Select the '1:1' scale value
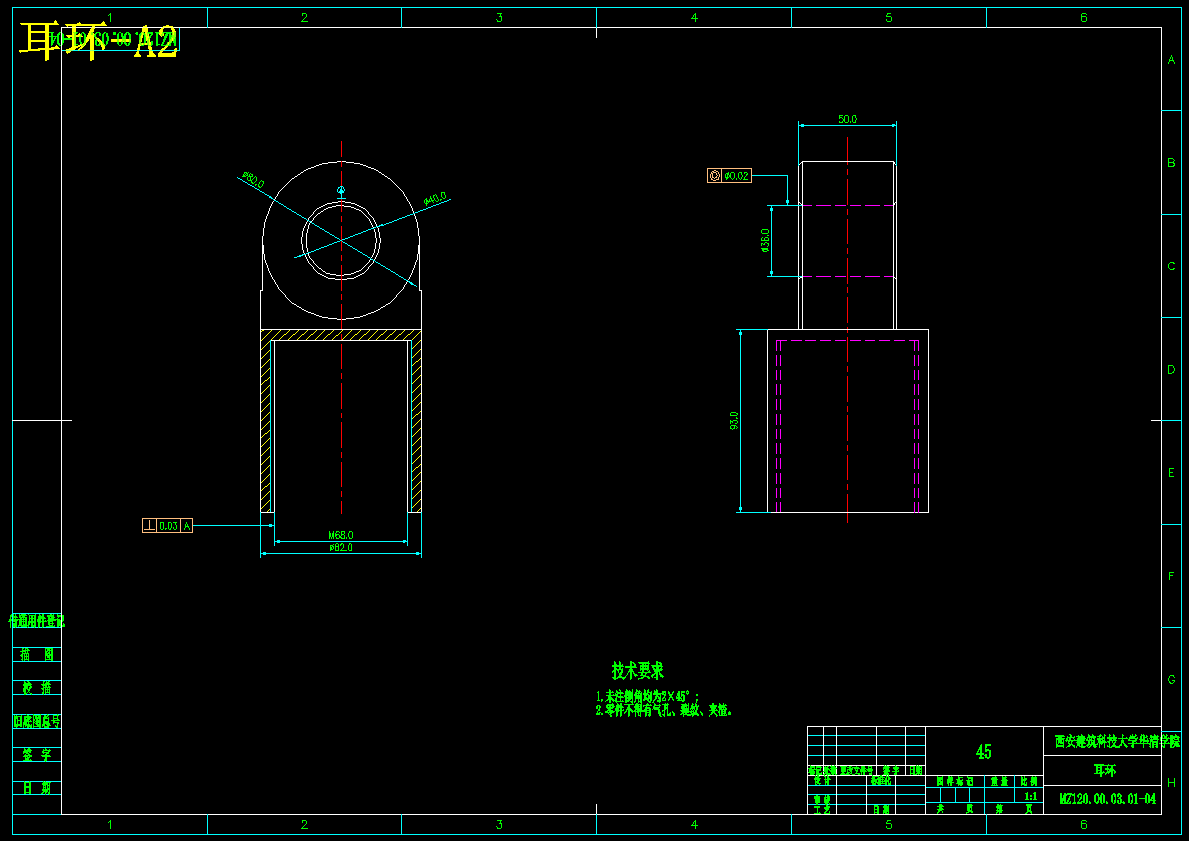The width and height of the screenshot is (1189, 841). 1031,796
